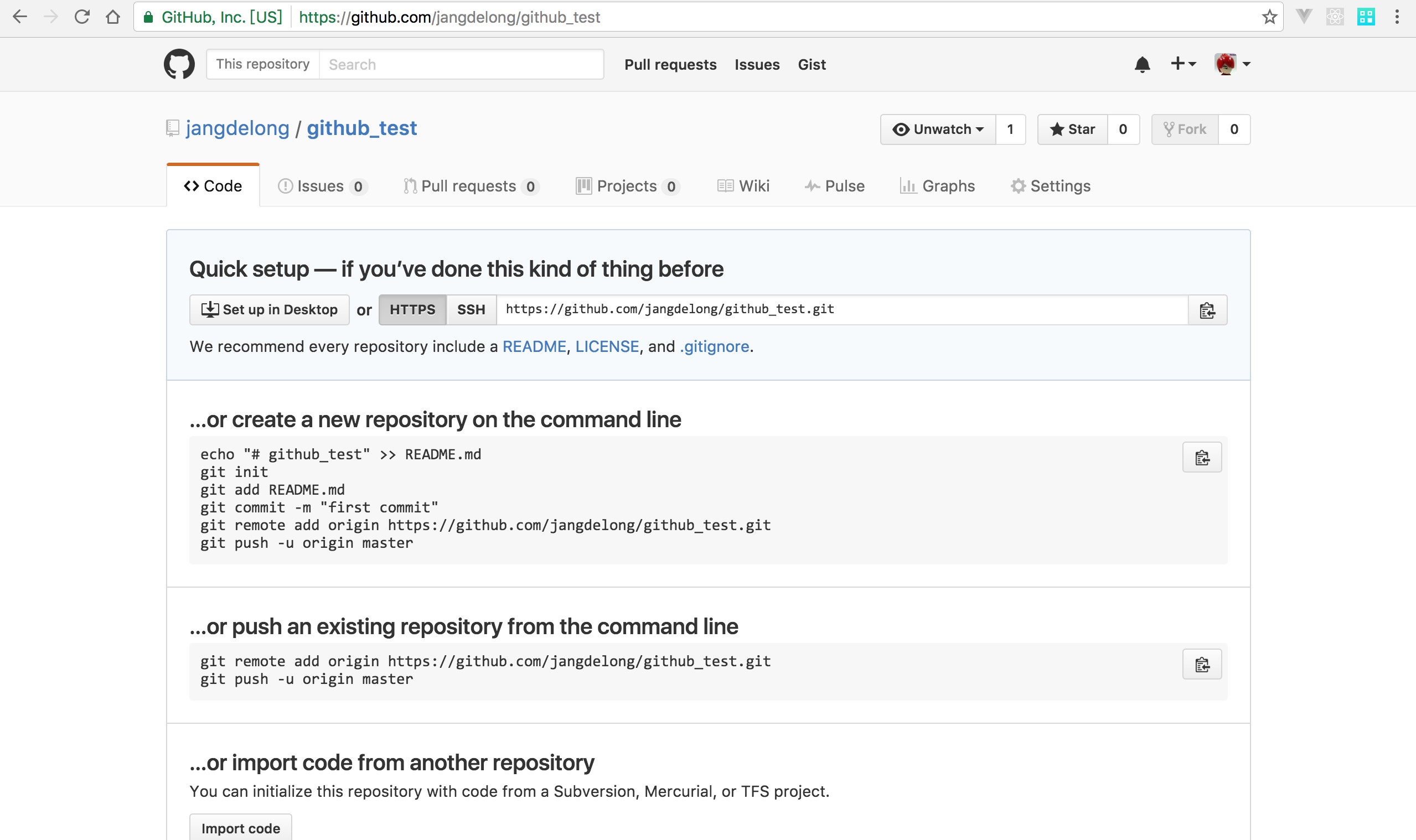
Task: Click the React devtools extension icon
Action: 1335,17
